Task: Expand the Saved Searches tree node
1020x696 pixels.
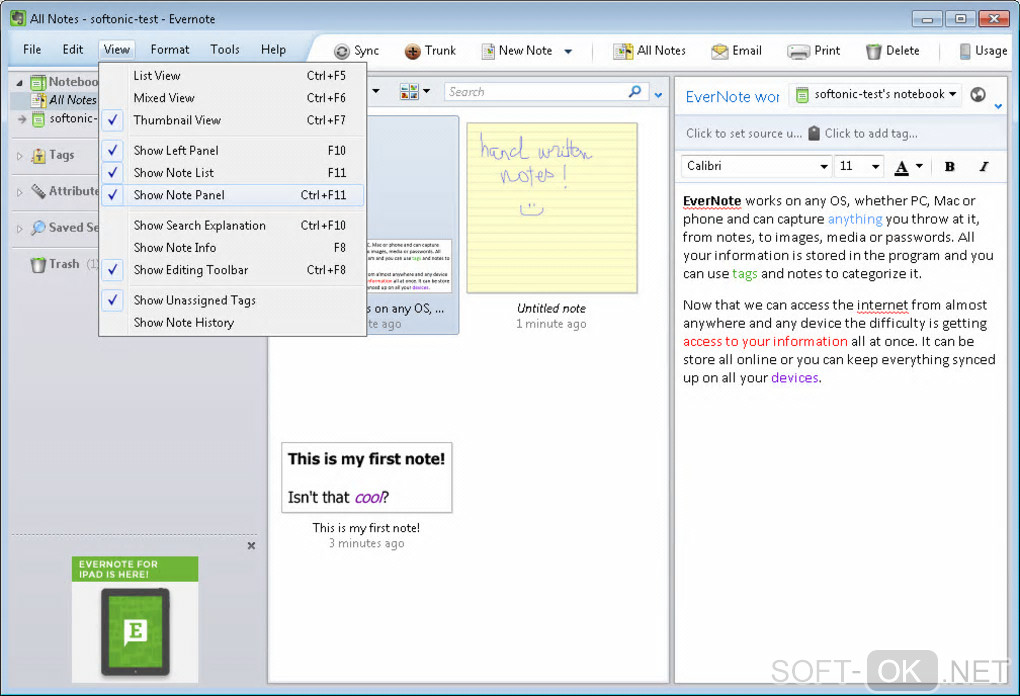Action: coord(19,228)
